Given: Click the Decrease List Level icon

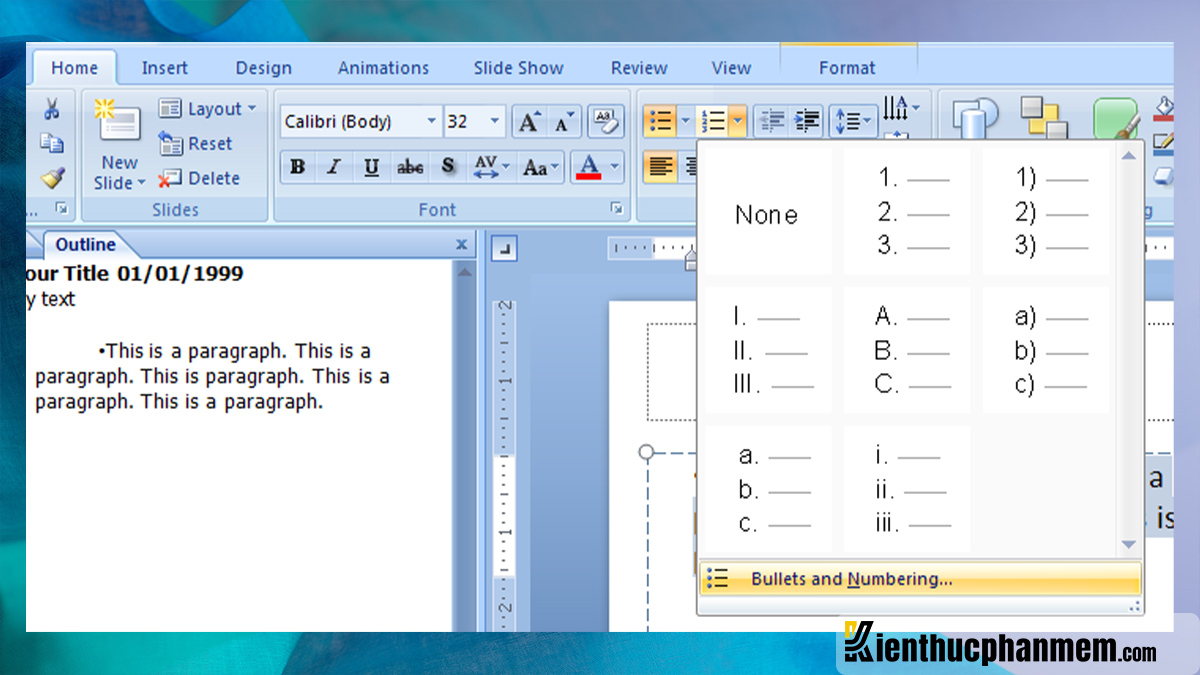Looking at the screenshot, I should pyautogui.click(x=771, y=121).
